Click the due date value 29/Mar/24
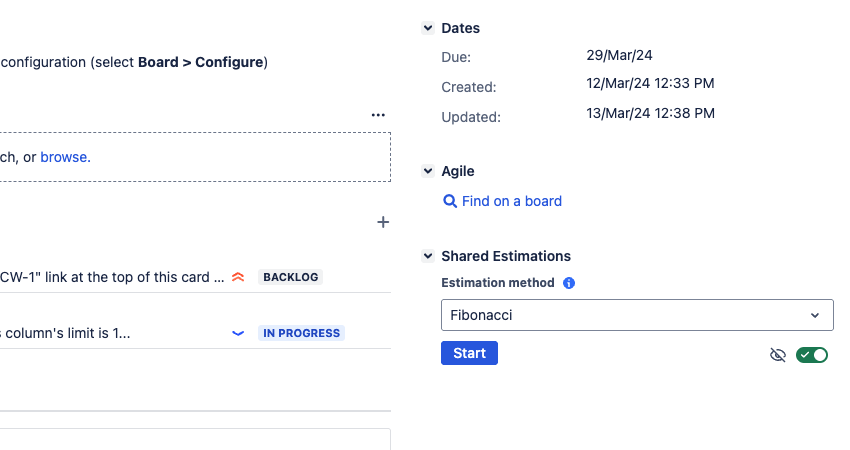This screenshot has width=850, height=450. [620, 55]
